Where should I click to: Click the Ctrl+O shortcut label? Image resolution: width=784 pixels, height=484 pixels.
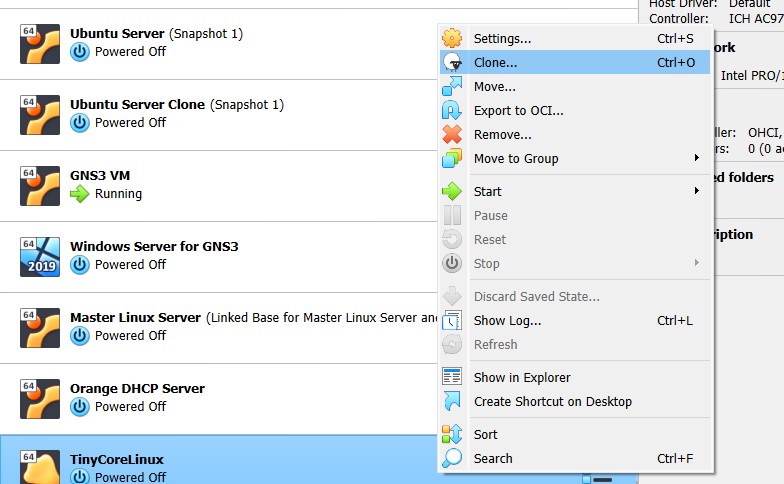click(676, 62)
